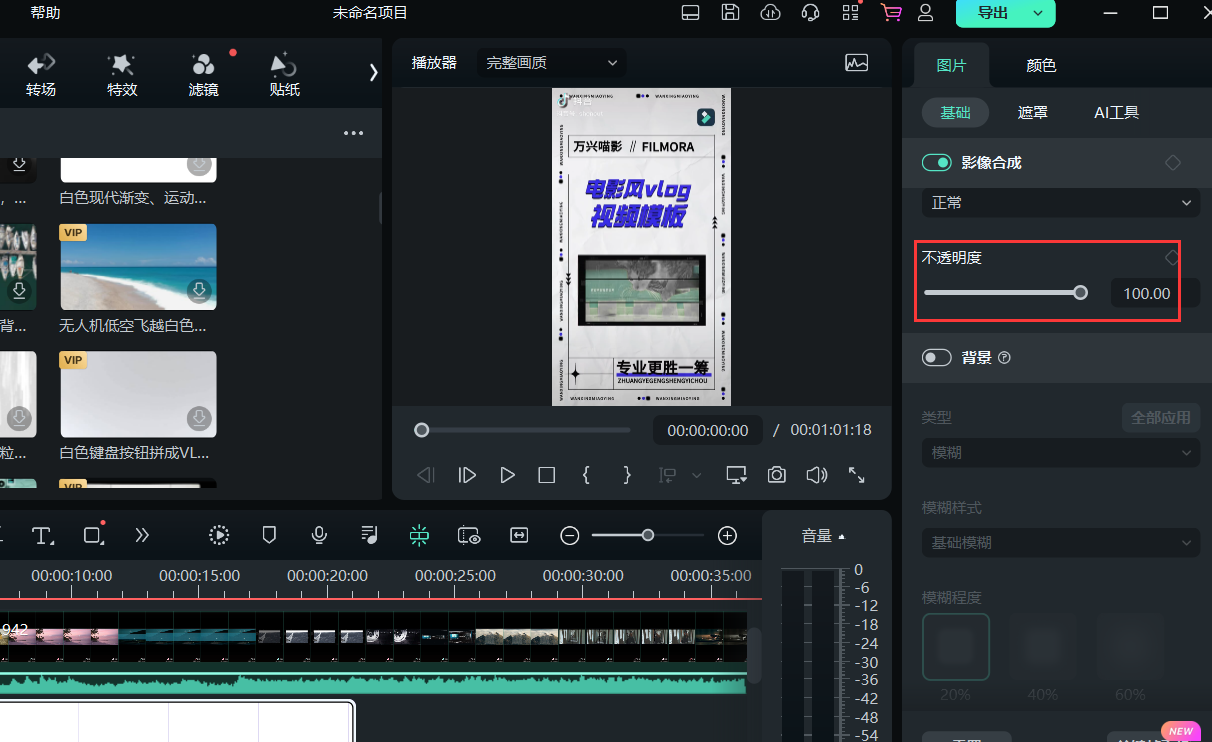Click the zoom in plus on timeline
The image size is (1212, 742).
coord(728,535)
